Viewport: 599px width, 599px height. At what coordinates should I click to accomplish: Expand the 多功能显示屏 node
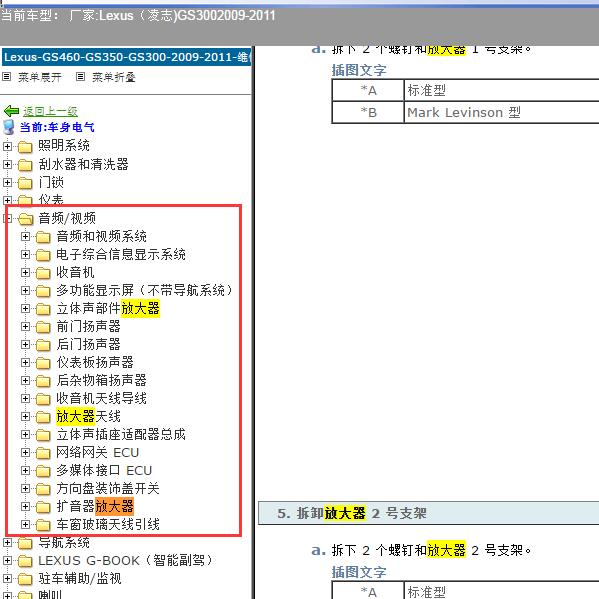25,290
